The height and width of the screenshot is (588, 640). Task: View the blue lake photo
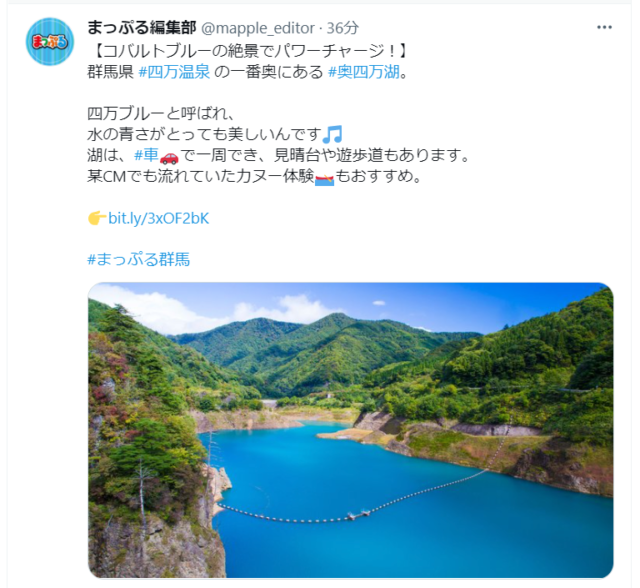click(x=351, y=430)
